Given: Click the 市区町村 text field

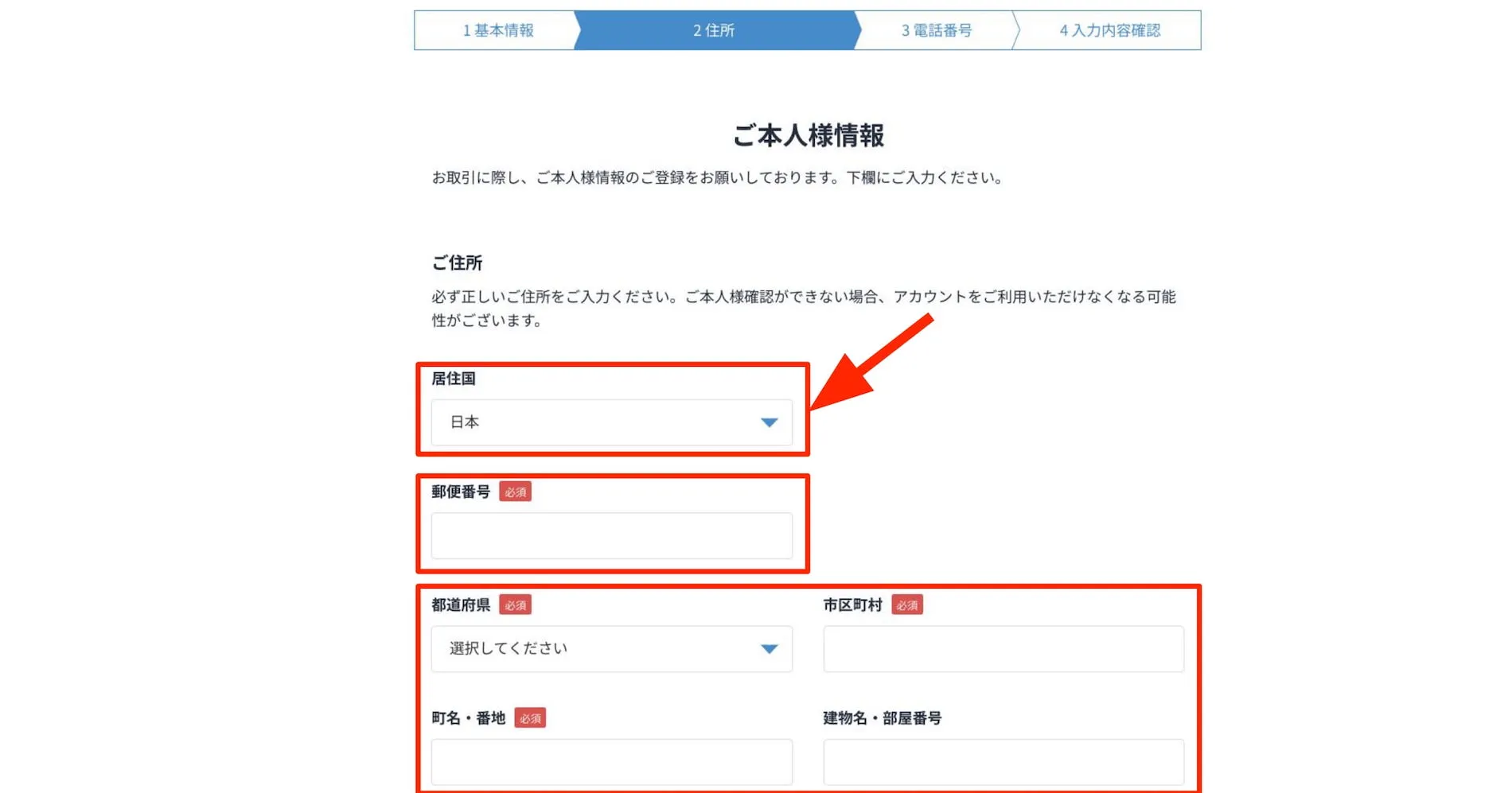Looking at the screenshot, I should point(1003,648).
